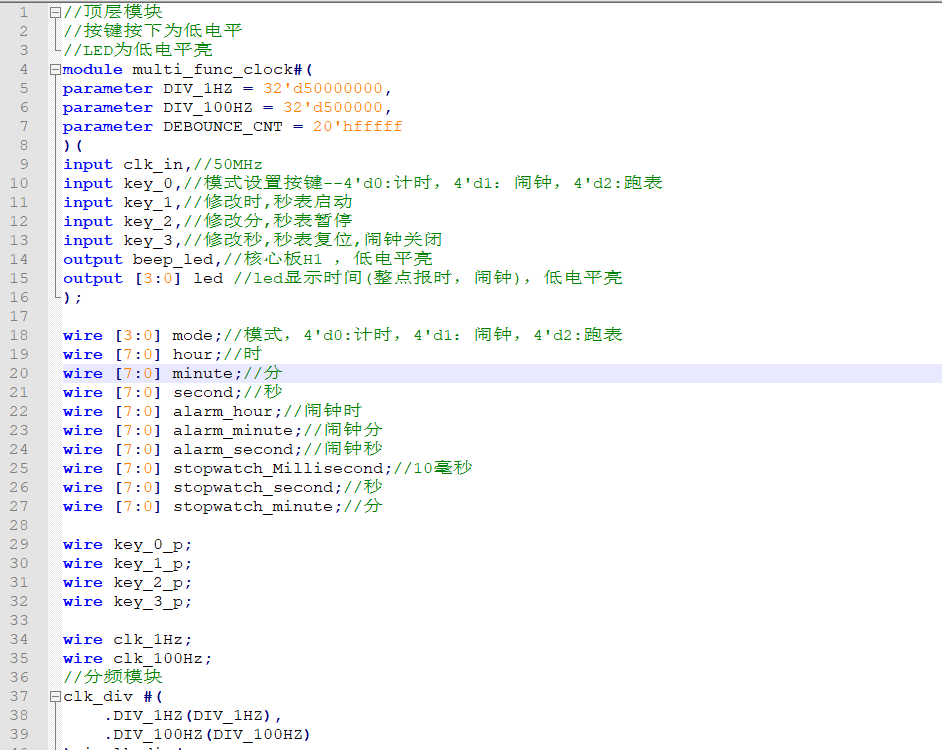
Task: Click line number 4 in the margin
Action: [x=24, y=70]
